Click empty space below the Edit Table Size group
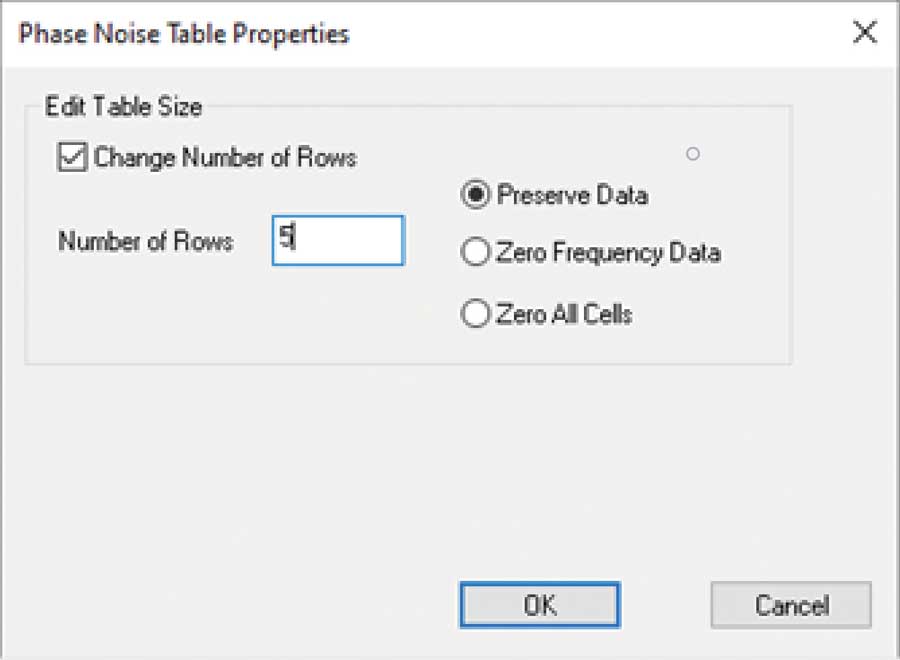900x660 pixels. pyautogui.click(x=230, y=471)
